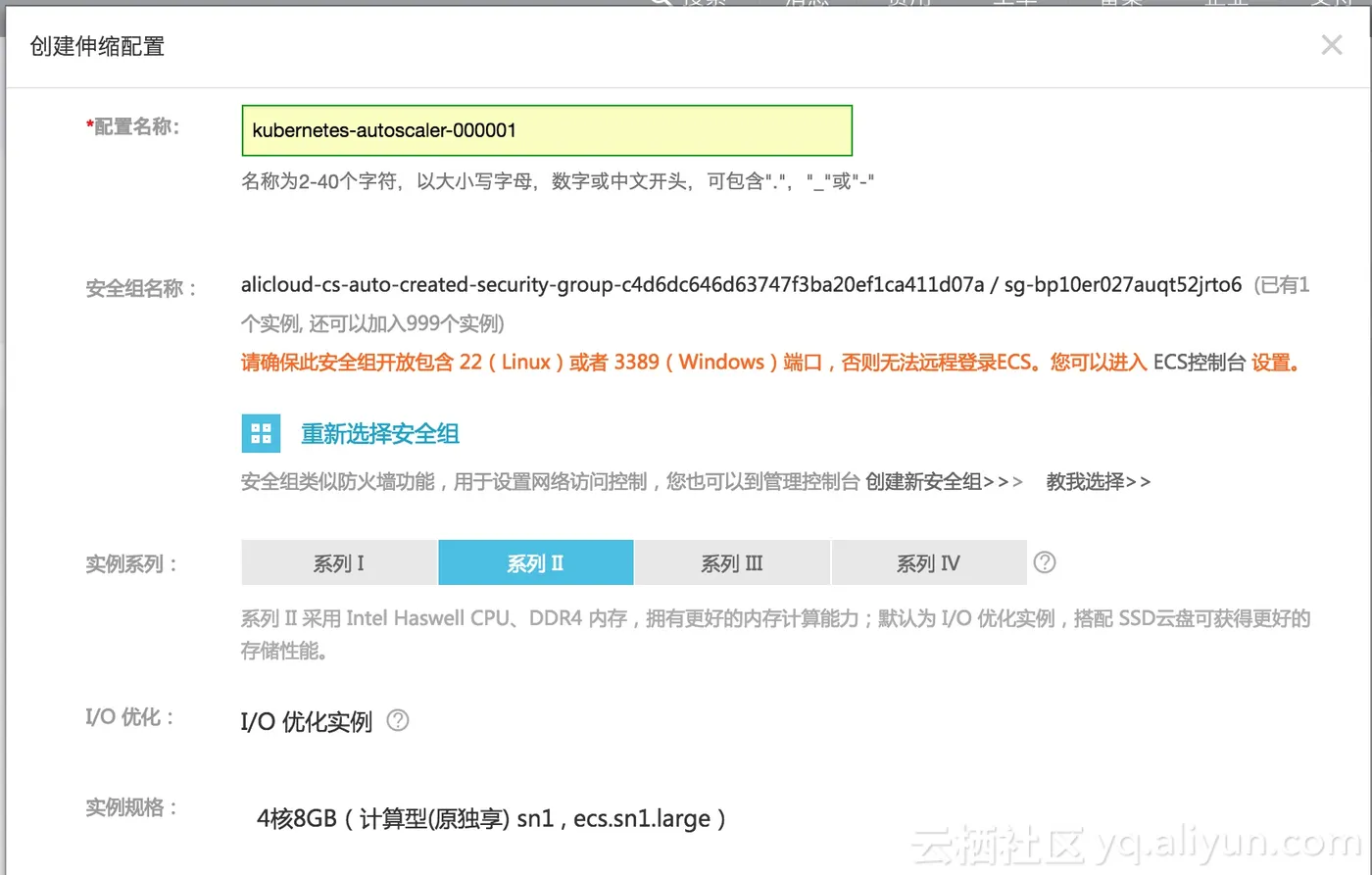Go to the ECS控制台 link
Screen dimensions: 1372x875
(1199, 363)
